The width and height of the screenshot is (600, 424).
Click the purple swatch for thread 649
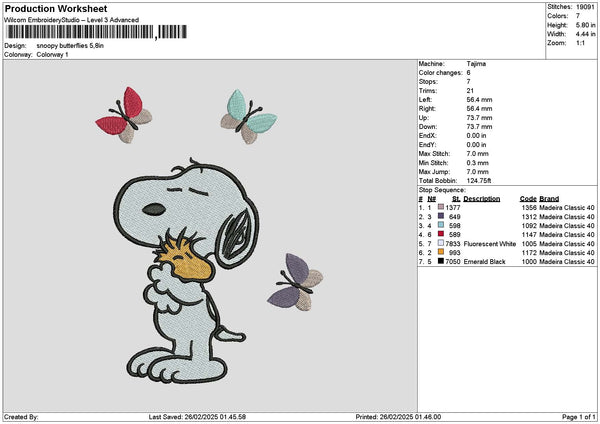[x=441, y=216]
